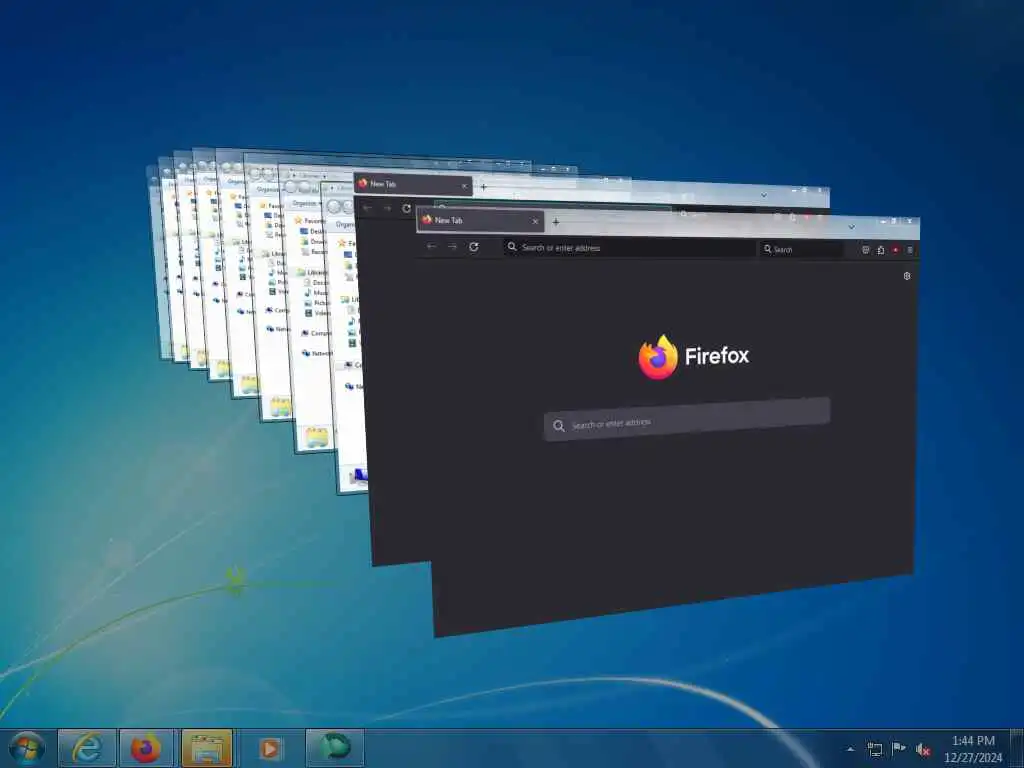Close New Tab in front Firefox window
This screenshot has width=1024, height=768.
click(x=535, y=221)
